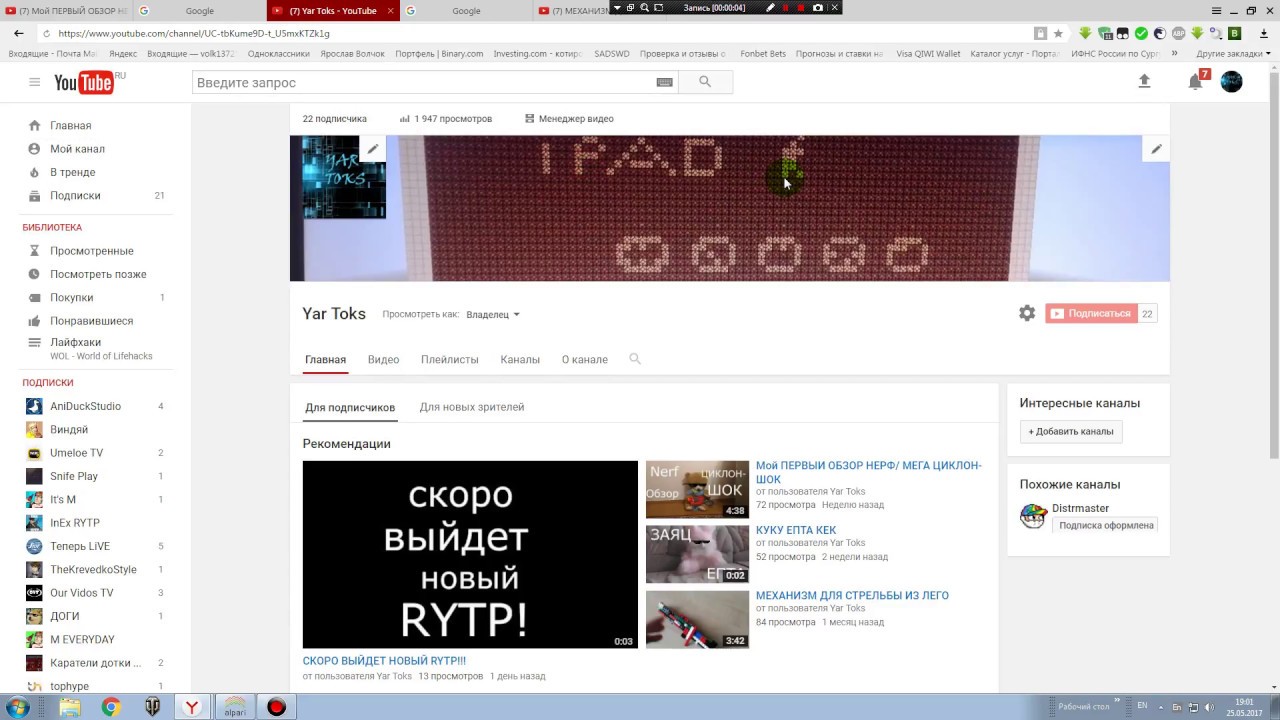Click the AniDuckStudio subscription icon
Screen dimensions: 1280x720
click(34, 406)
